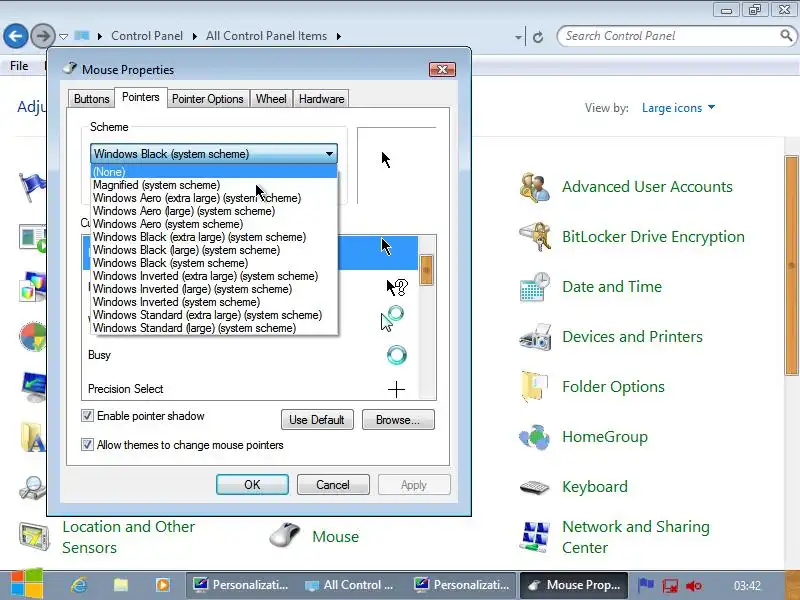Choose Windows Black (extra large) scheme
The width and height of the screenshot is (800, 600).
pyautogui.click(x=214, y=237)
